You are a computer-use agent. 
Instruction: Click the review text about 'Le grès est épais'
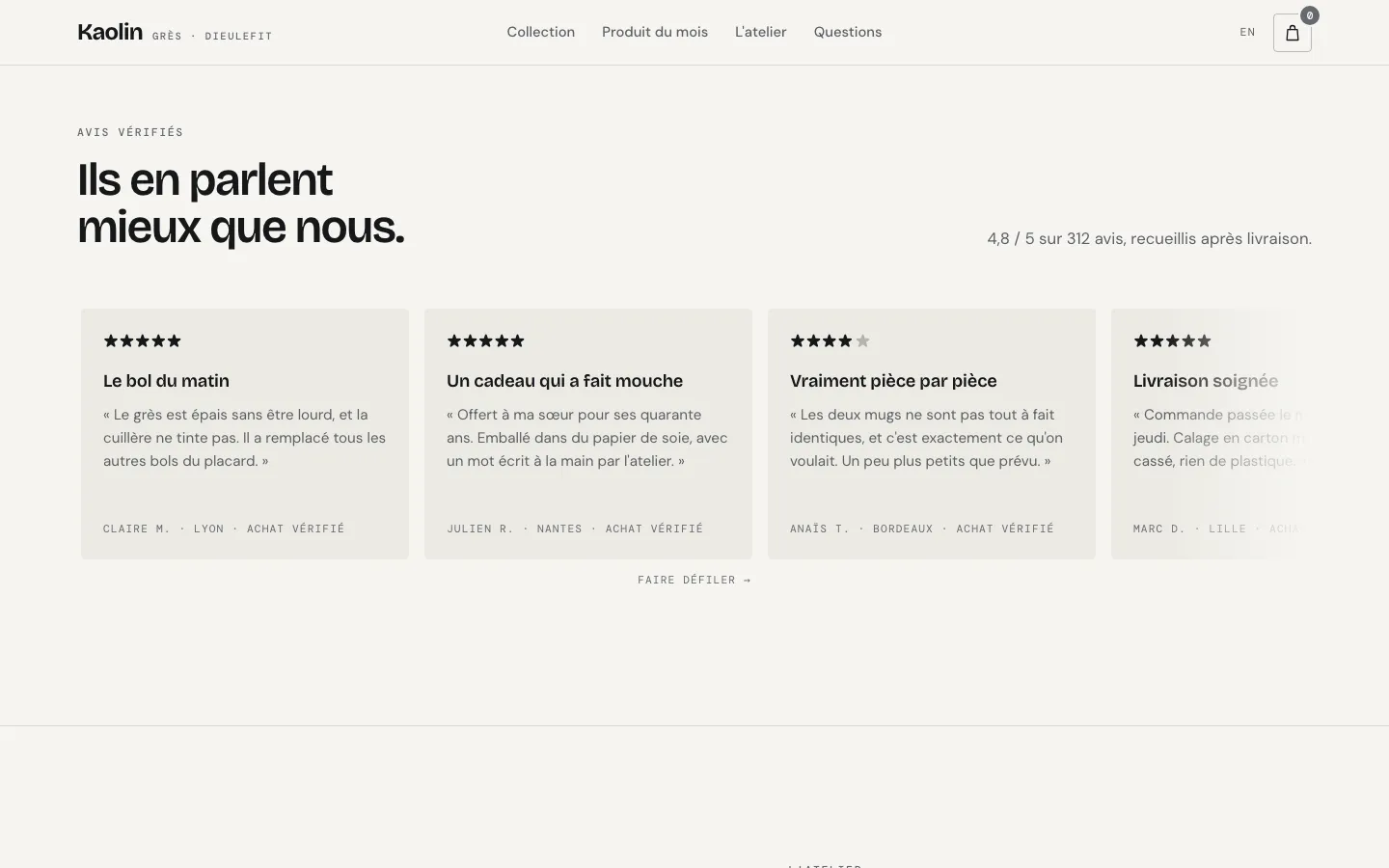[245, 438]
